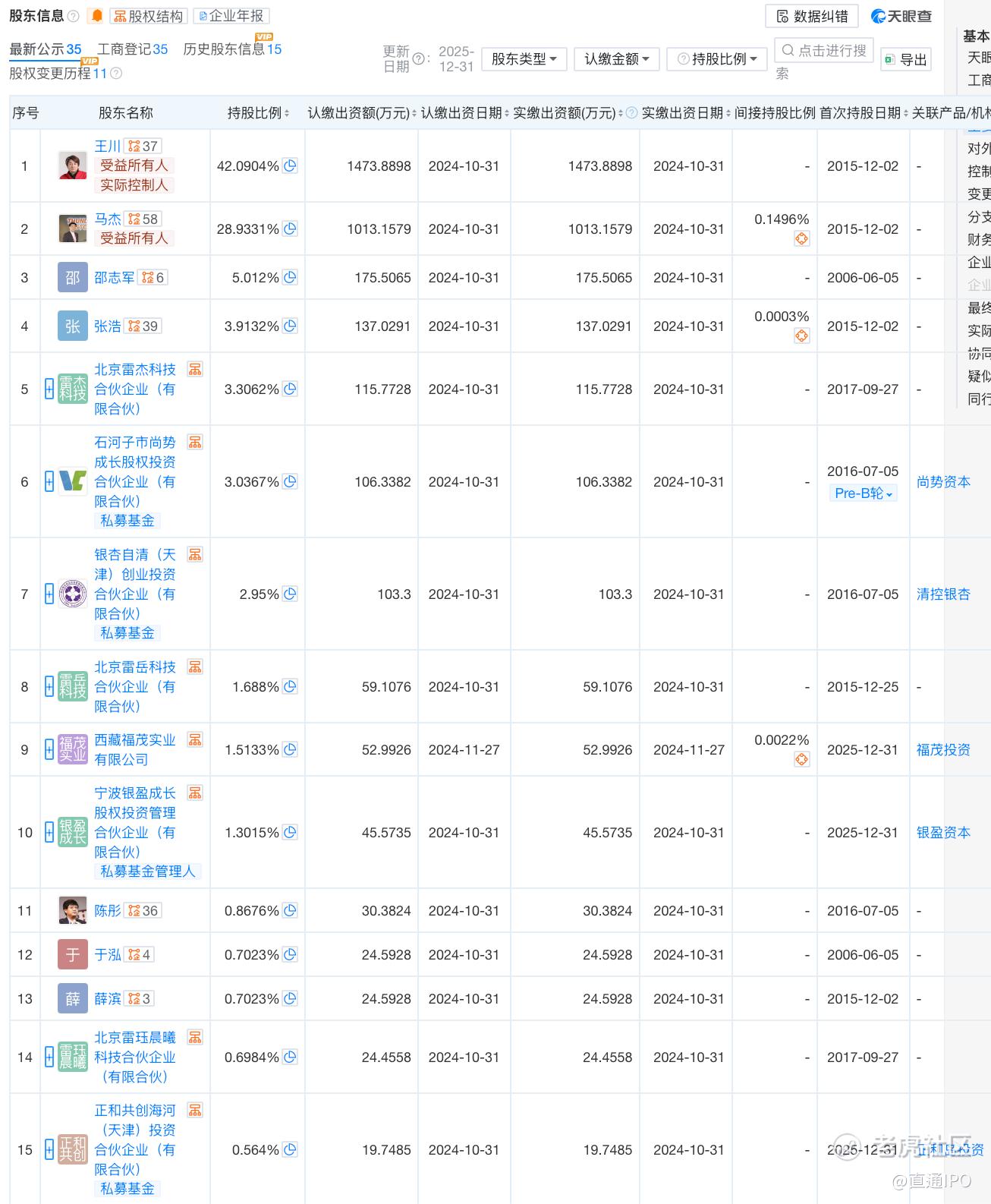The height and width of the screenshot is (1204, 991).
Task: Open the Pre-B轮 funding round dropdown
Action: [864, 493]
